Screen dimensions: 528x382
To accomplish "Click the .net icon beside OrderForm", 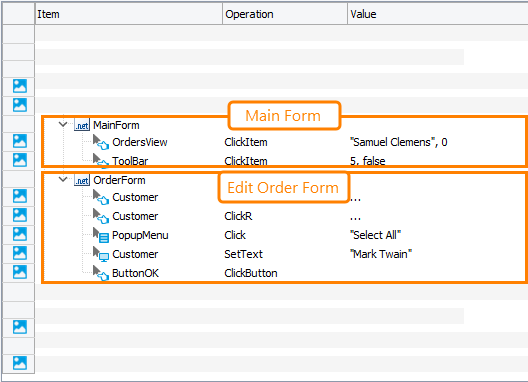I will [82, 180].
